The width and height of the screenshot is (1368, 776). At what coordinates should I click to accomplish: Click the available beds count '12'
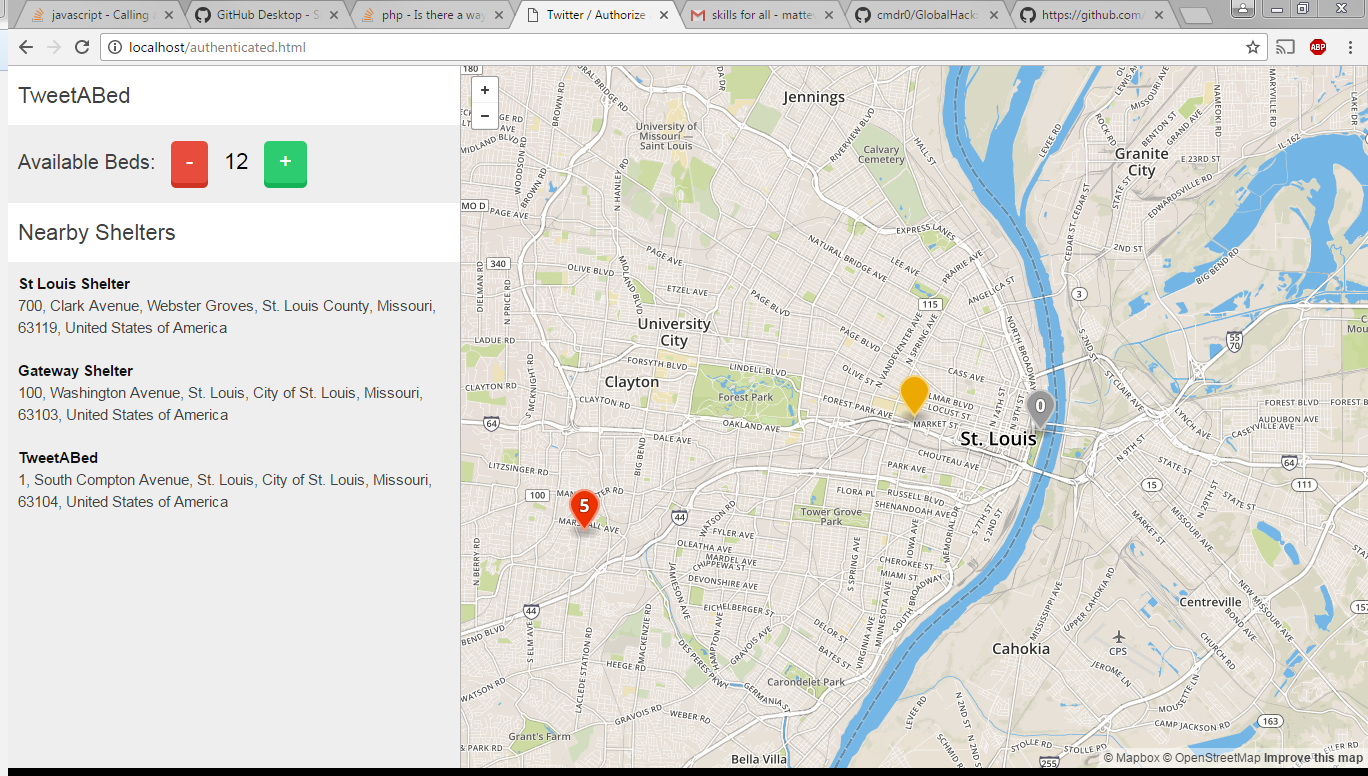[x=236, y=162]
